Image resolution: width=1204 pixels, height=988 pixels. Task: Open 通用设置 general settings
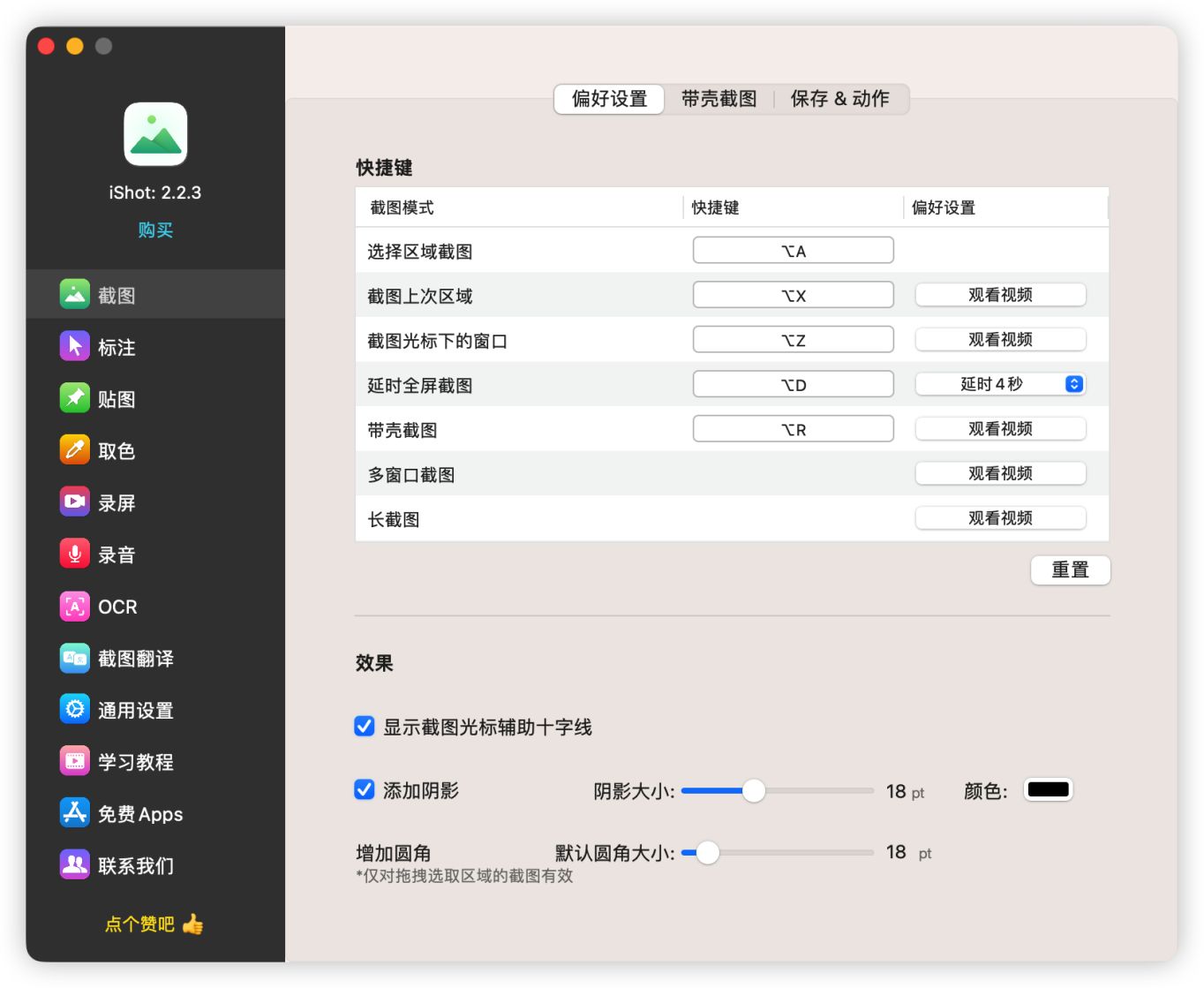(115, 710)
